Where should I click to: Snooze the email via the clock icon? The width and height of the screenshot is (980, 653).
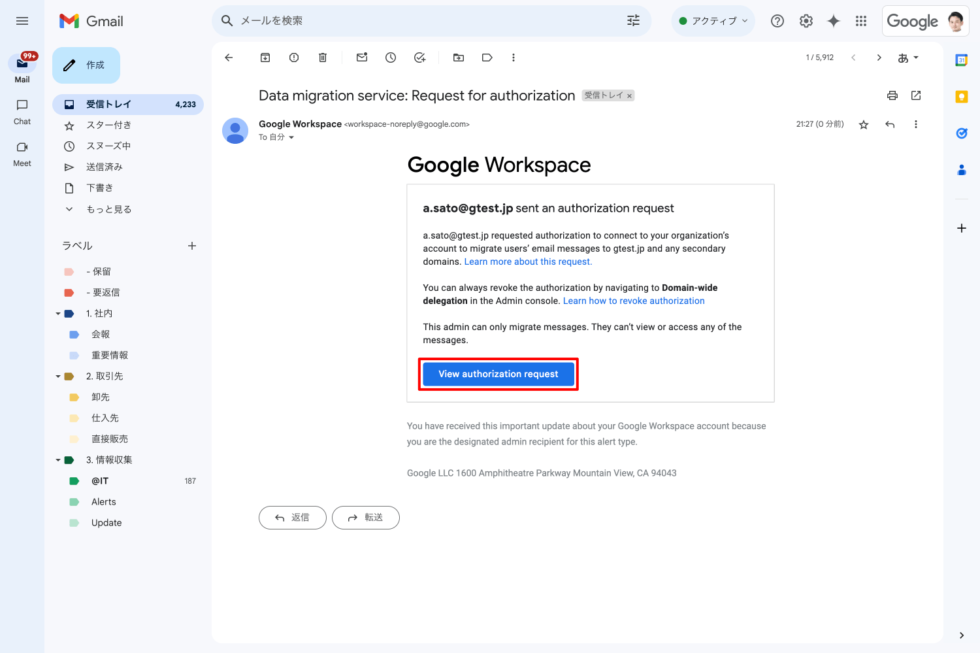[390, 57]
